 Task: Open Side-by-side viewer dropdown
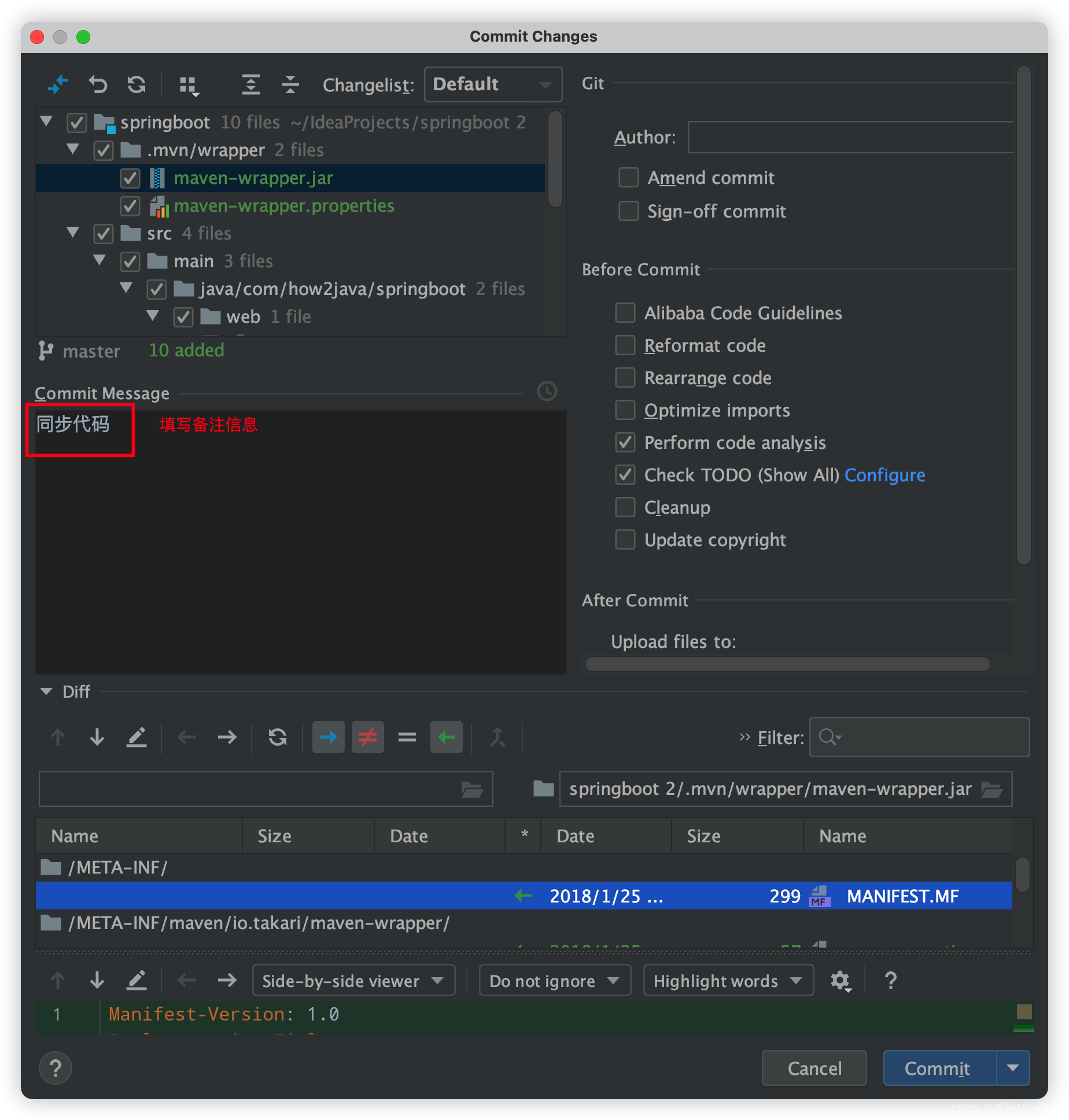(x=354, y=981)
